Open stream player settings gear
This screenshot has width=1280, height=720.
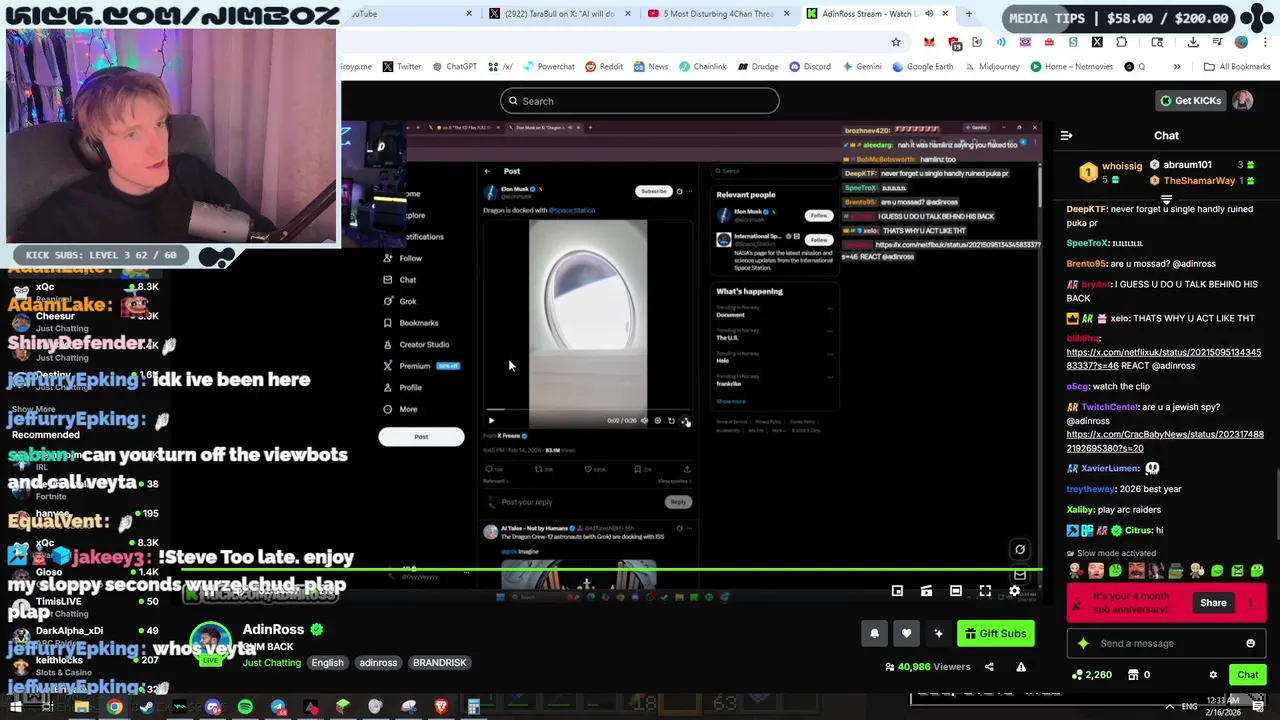point(1014,591)
